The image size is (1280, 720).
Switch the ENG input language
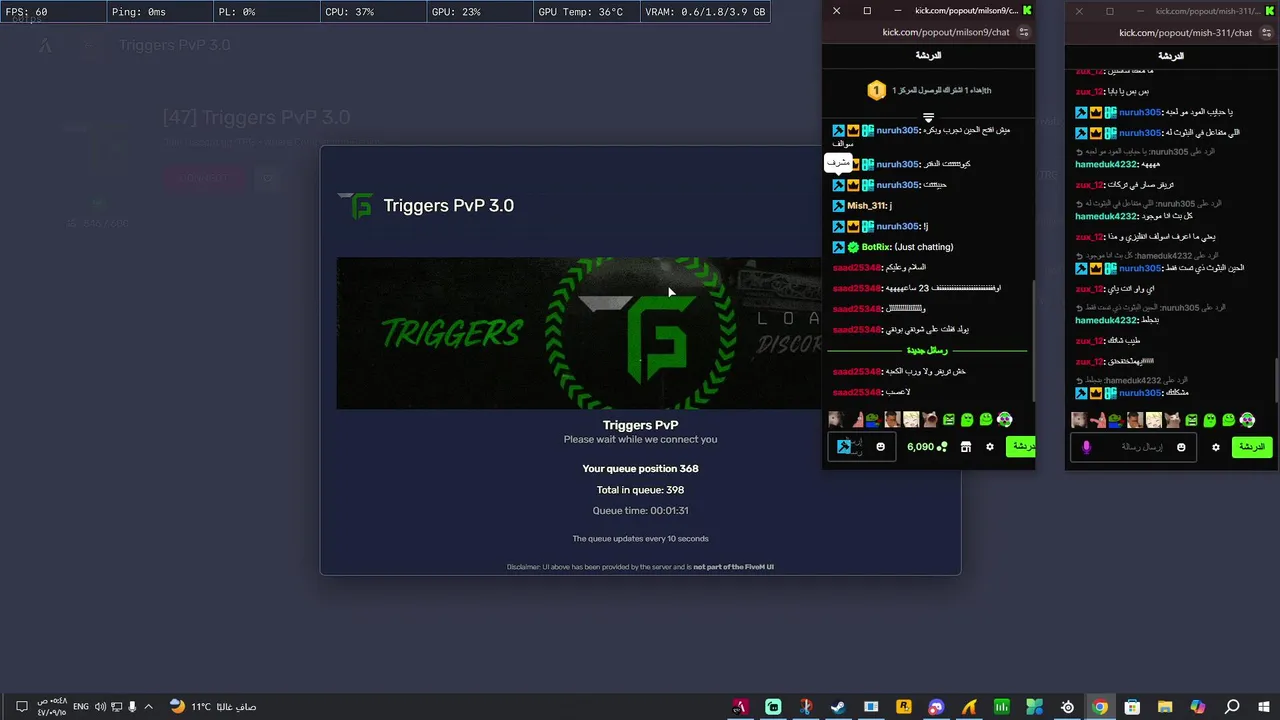pyautogui.click(x=81, y=707)
